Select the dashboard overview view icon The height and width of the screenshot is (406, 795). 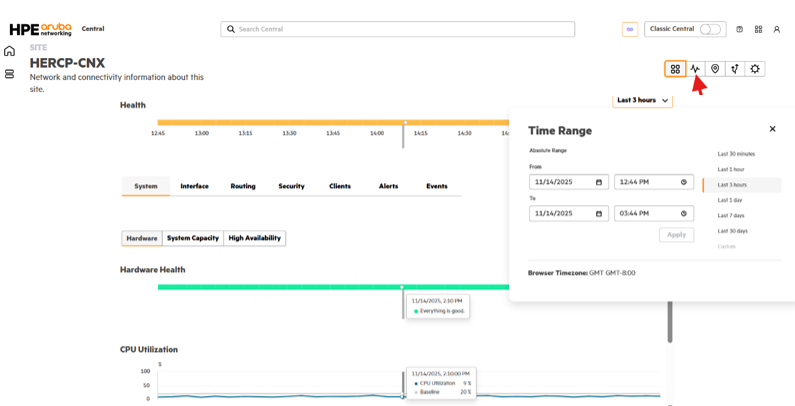click(675, 69)
